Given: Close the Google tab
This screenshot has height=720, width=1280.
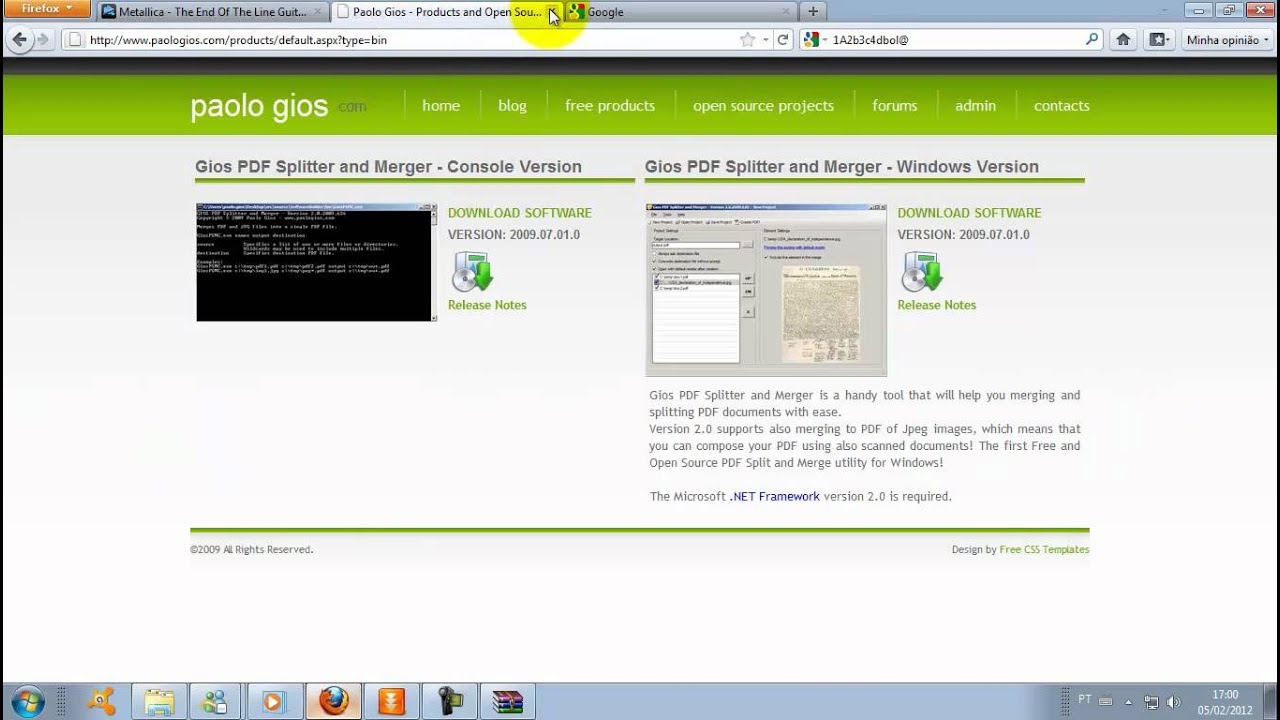Looking at the screenshot, I should tap(786, 12).
